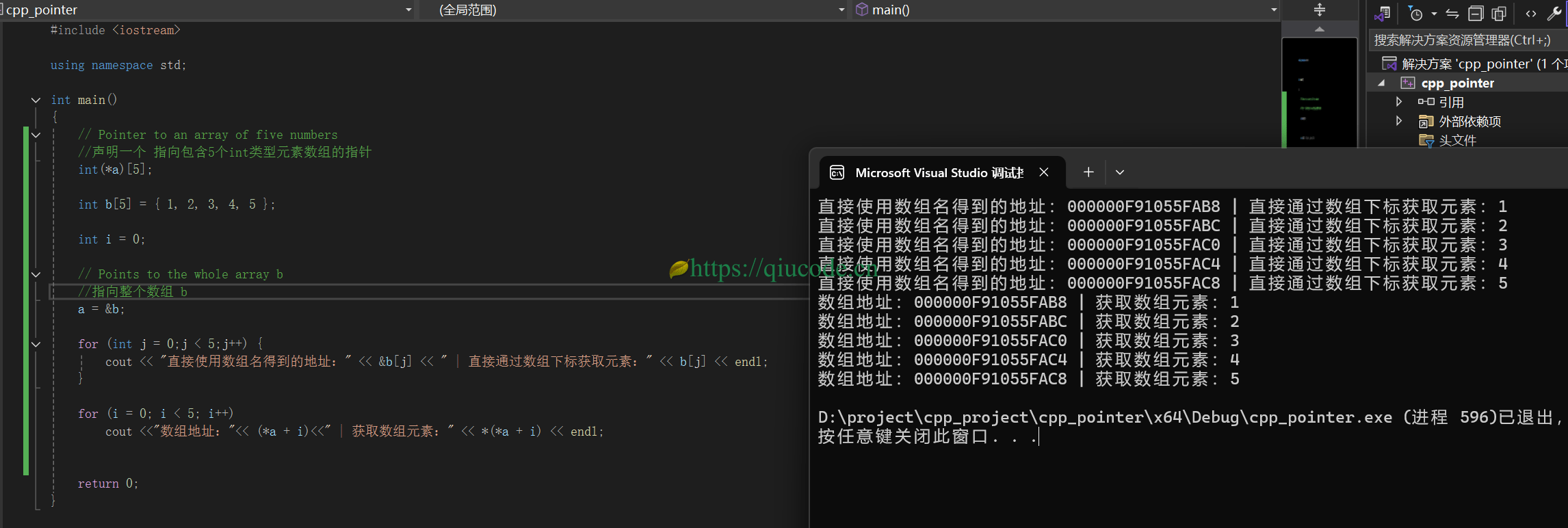The width and height of the screenshot is (1568, 528).
Task: Collapse the for (int j = 0 loop block
Action: coord(36,344)
